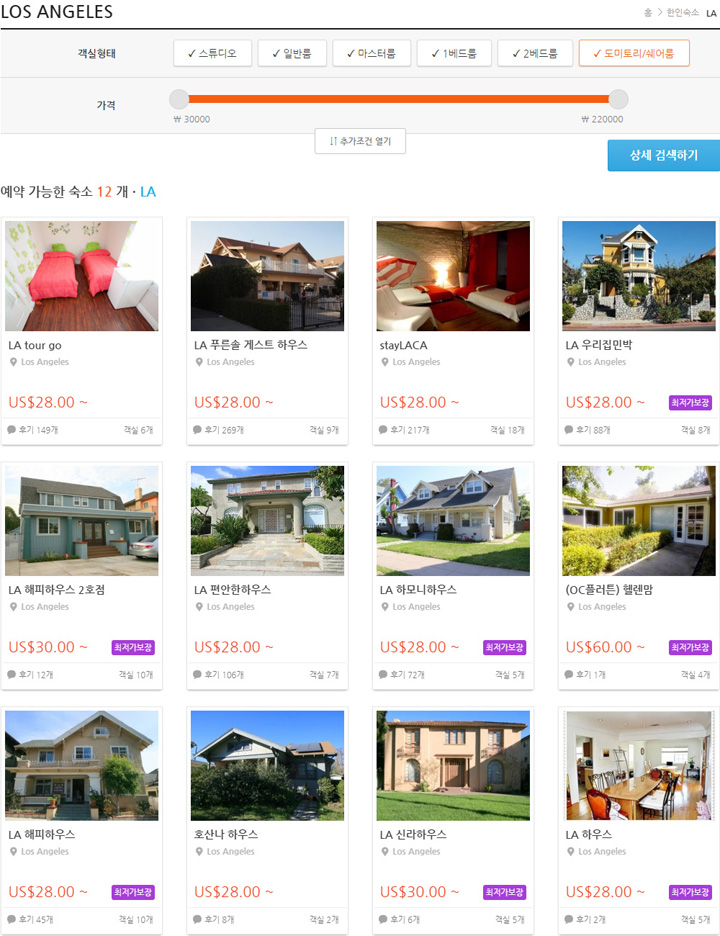Viewport: 720px width, 936px height.
Task: Click the 상세 검색하기 search button
Action: (663, 155)
